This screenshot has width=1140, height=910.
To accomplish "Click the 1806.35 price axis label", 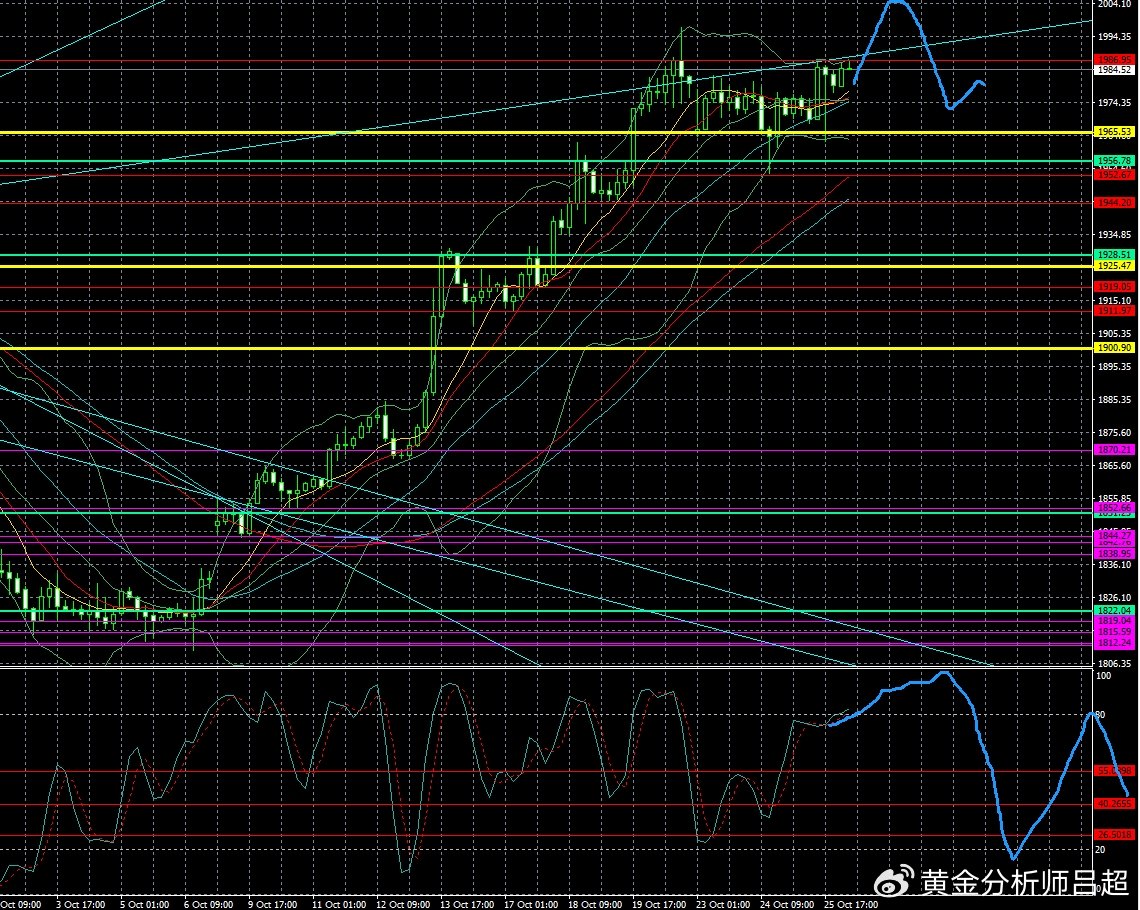I will (x=1115, y=664).
